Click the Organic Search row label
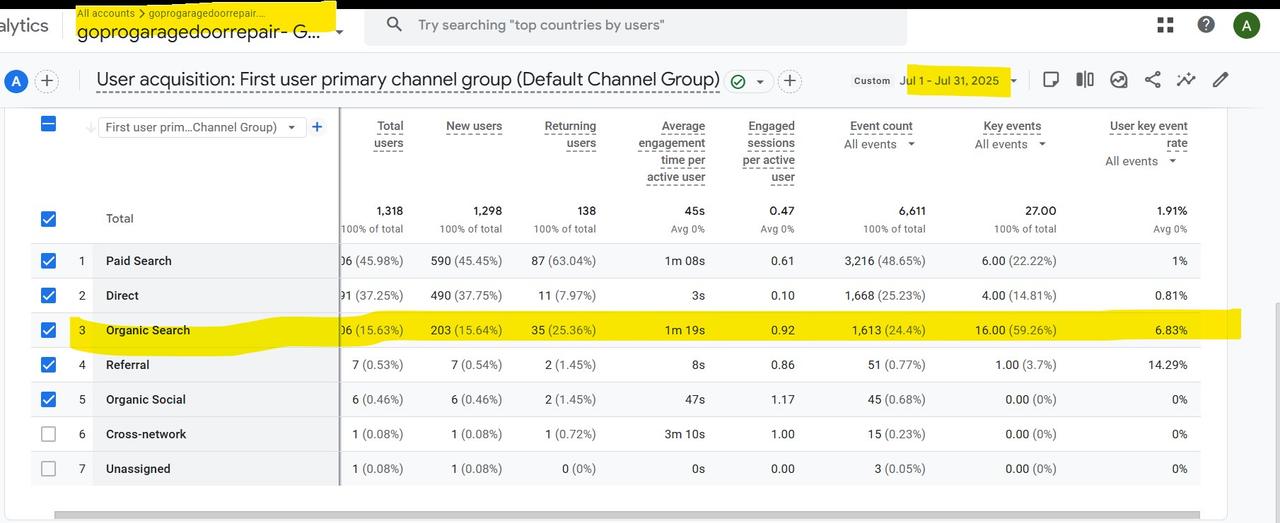This screenshot has width=1280, height=523. (x=148, y=330)
